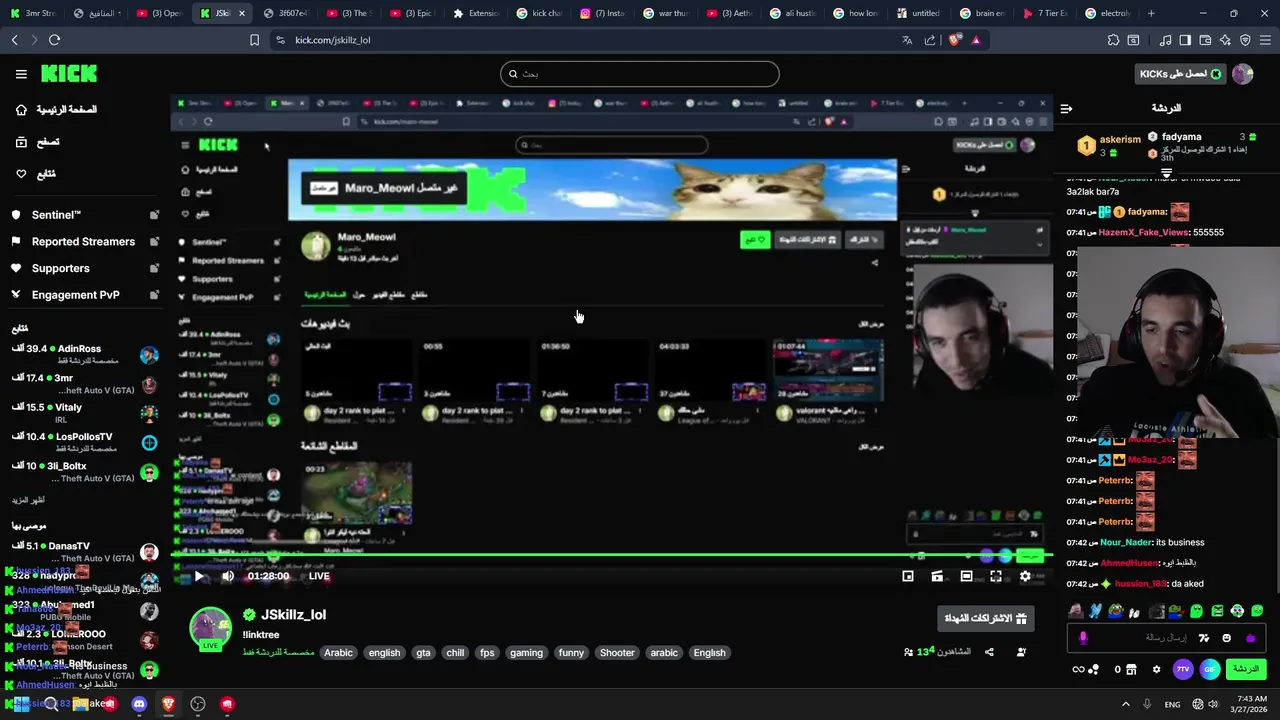Open the Browse (تصفح) page
The height and width of the screenshot is (720, 1280).
click(x=38, y=142)
